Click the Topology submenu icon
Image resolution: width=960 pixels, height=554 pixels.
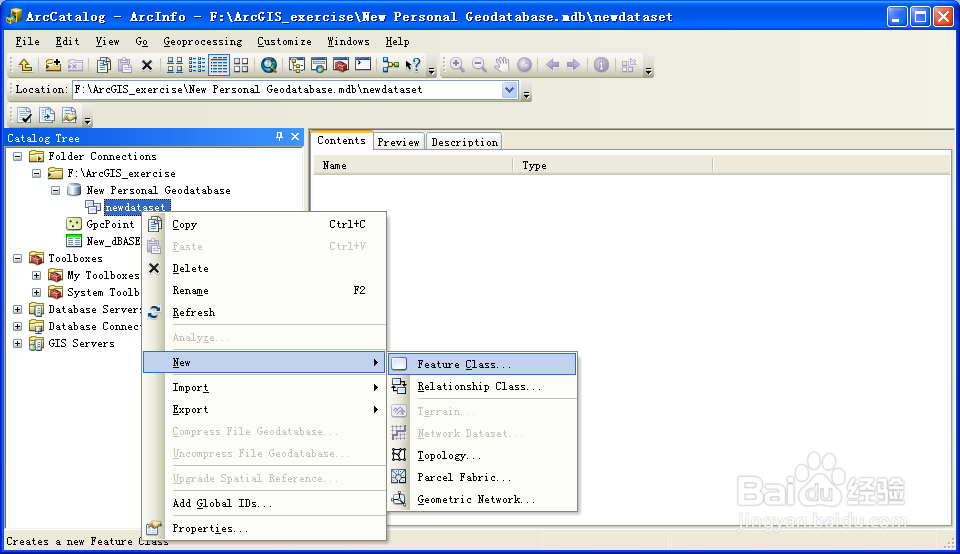click(x=399, y=455)
